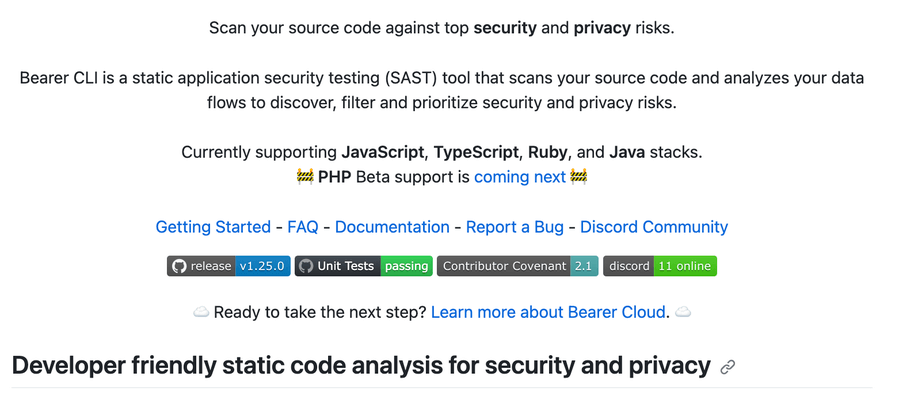Click the anchor link icon beside the heading
899x403 pixels.
coord(728,367)
